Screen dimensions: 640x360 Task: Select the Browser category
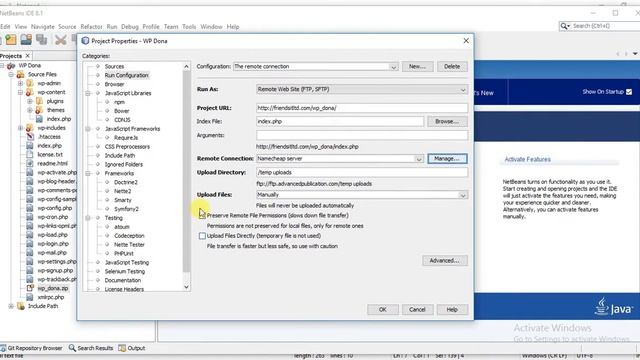pos(114,84)
